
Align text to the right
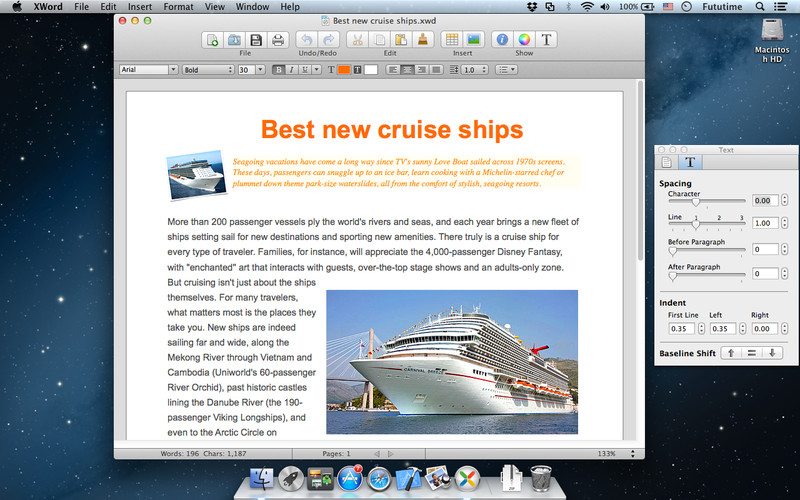pos(421,70)
